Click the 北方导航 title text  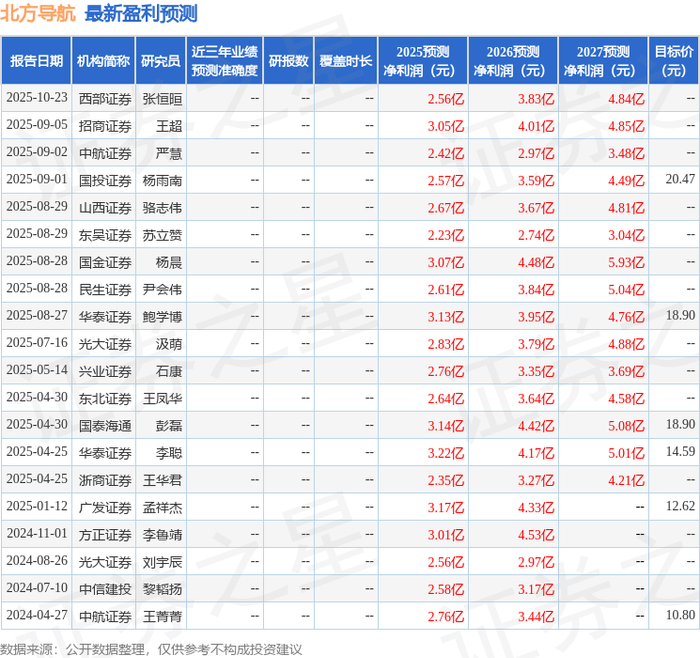[38, 13]
